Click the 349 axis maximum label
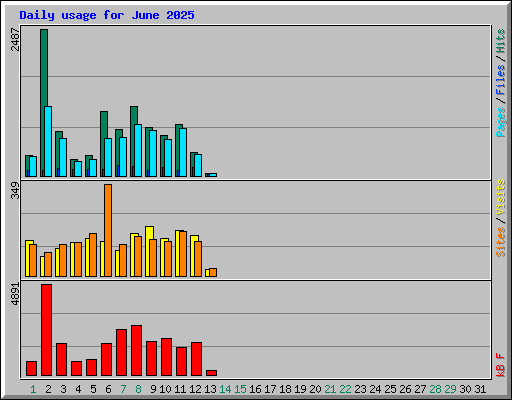The image size is (512, 400). pos(15,191)
